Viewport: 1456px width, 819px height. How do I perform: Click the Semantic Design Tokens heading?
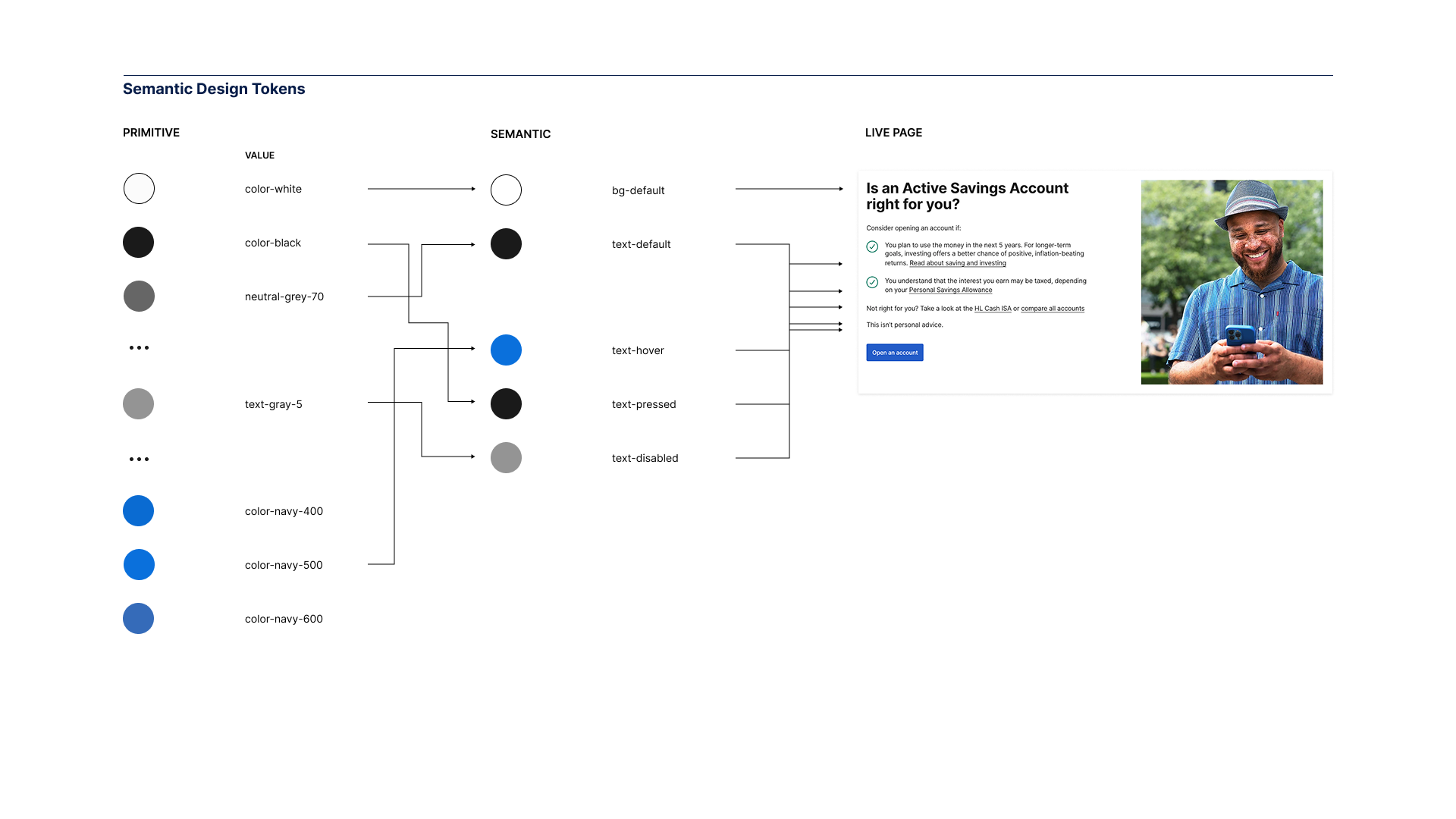[x=214, y=89]
